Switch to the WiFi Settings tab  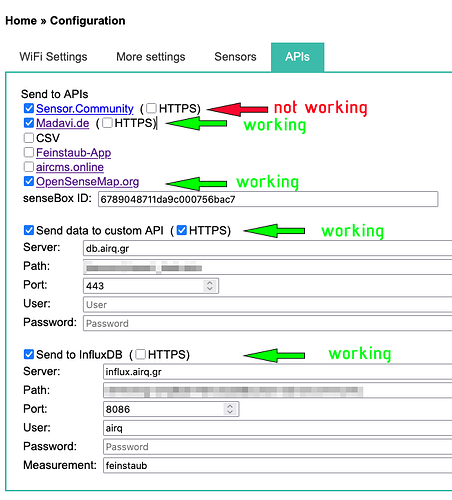click(x=53, y=57)
